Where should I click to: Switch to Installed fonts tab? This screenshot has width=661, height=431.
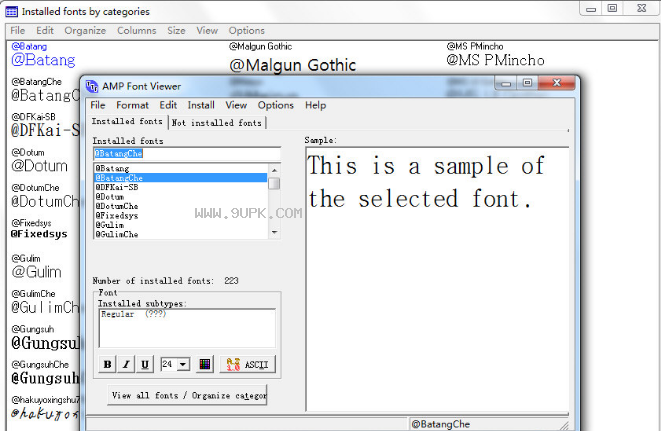[127, 121]
